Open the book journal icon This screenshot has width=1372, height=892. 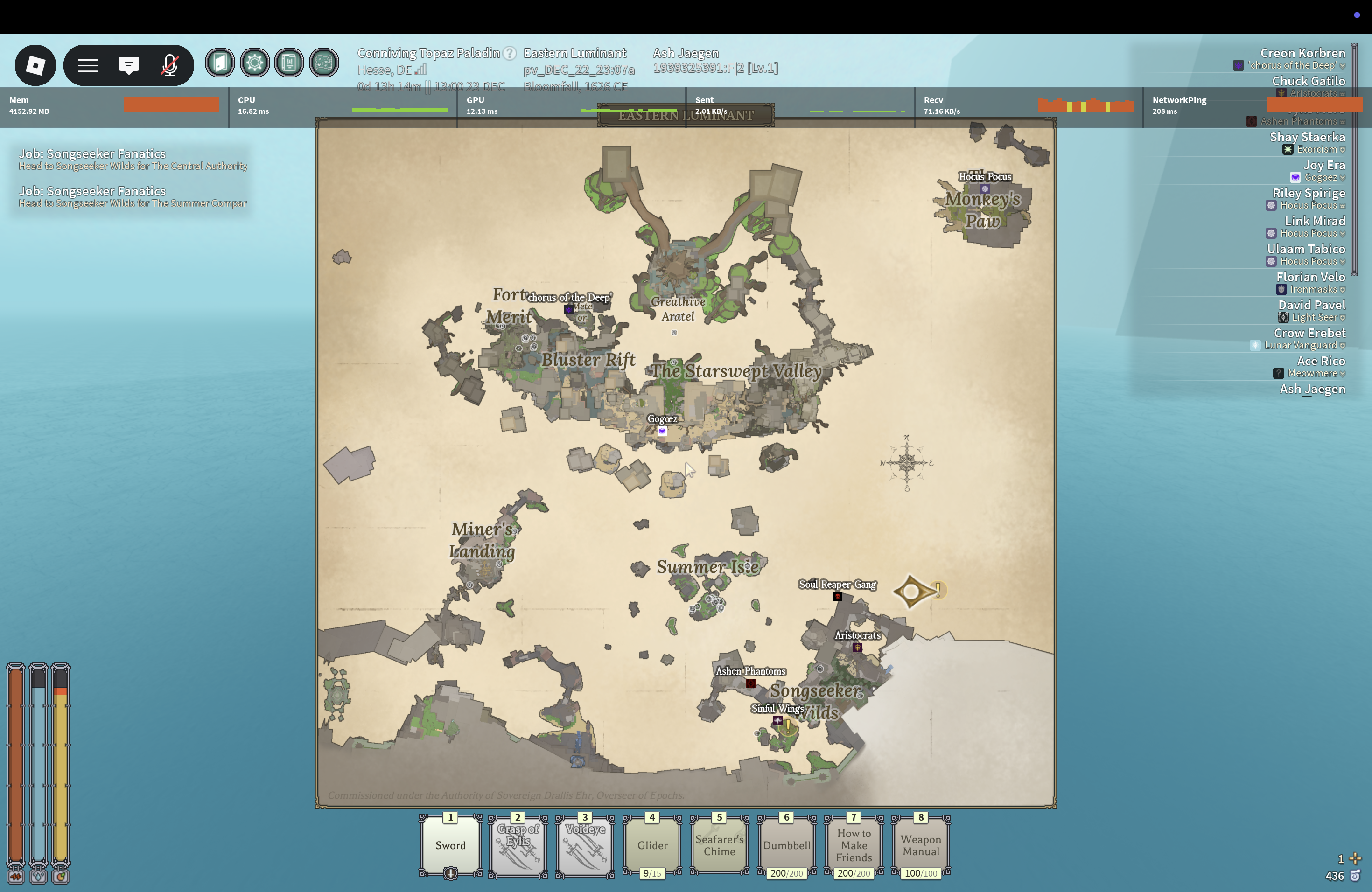[x=289, y=63]
